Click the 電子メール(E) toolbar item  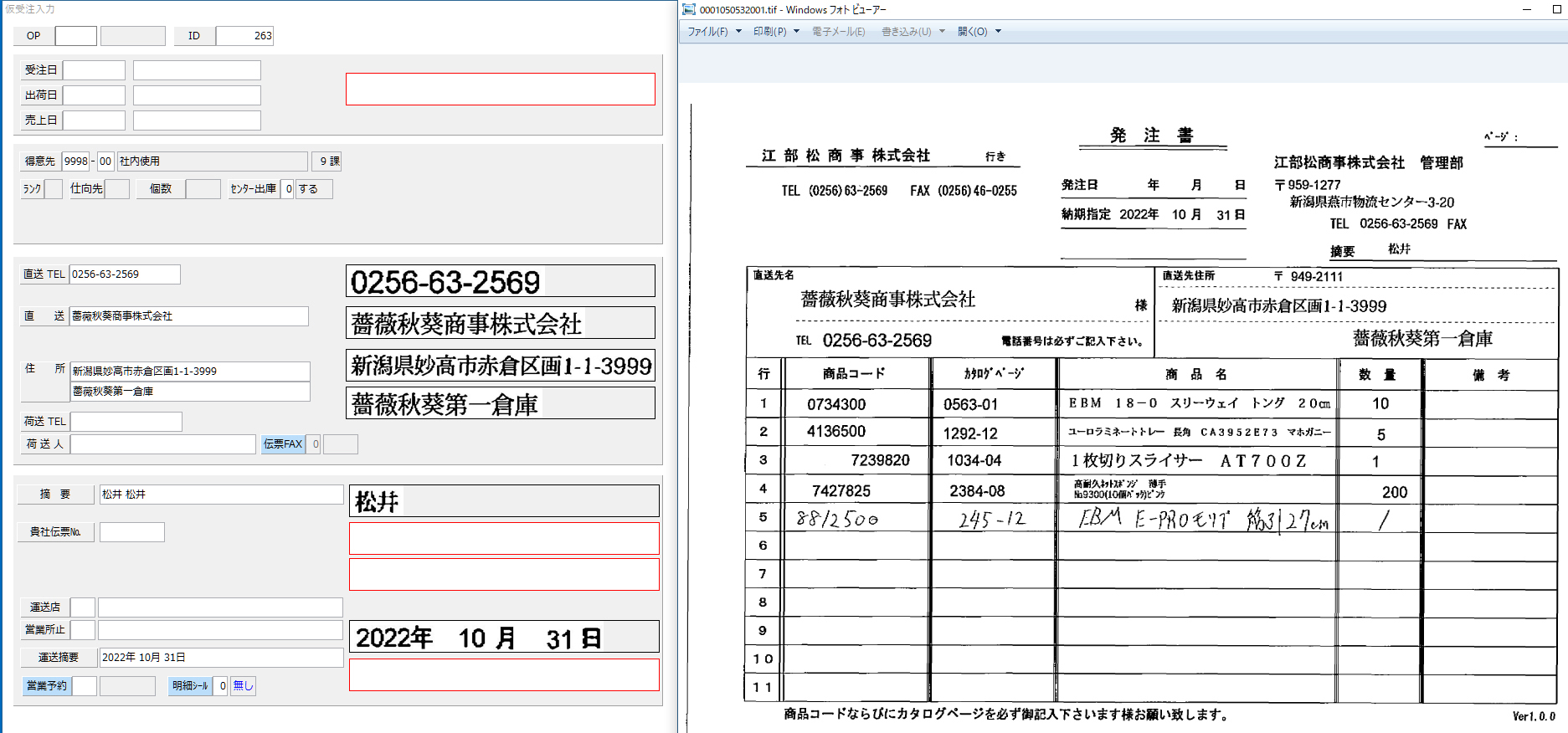coord(838,32)
